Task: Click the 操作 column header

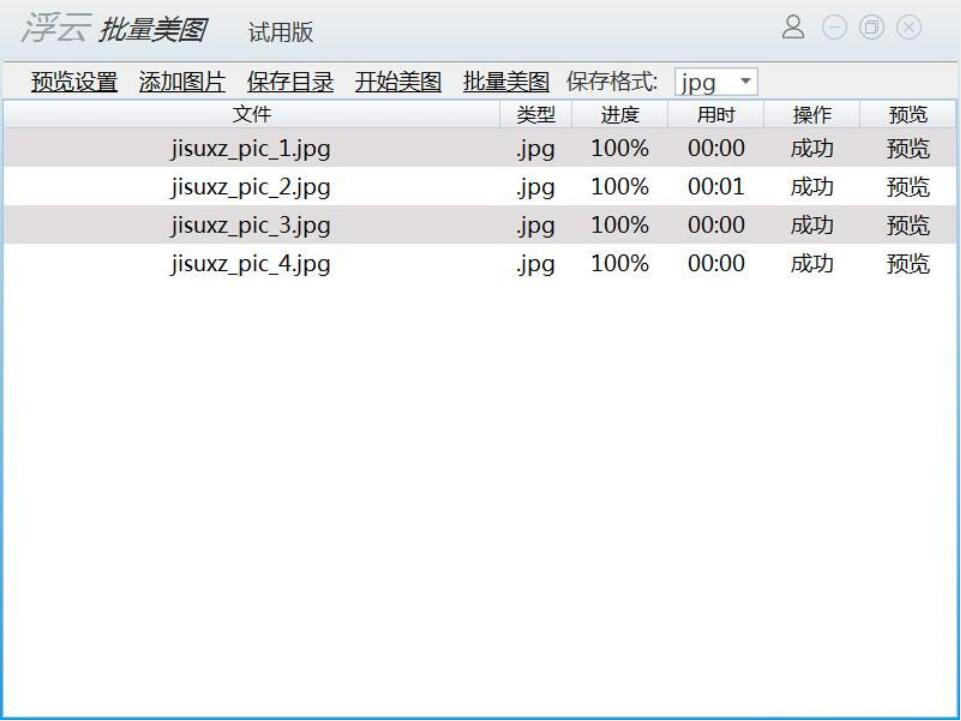Action: (x=812, y=115)
